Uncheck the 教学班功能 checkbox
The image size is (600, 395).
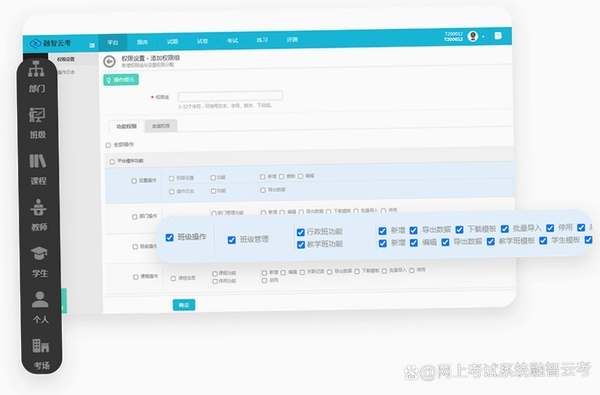pos(301,245)
